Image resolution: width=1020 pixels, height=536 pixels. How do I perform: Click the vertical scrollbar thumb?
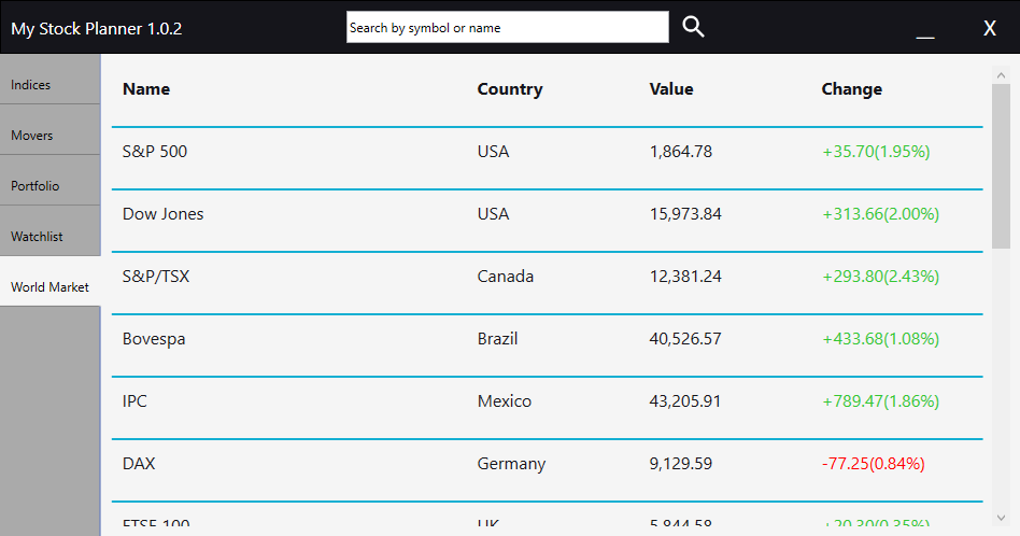(1001, 166)
